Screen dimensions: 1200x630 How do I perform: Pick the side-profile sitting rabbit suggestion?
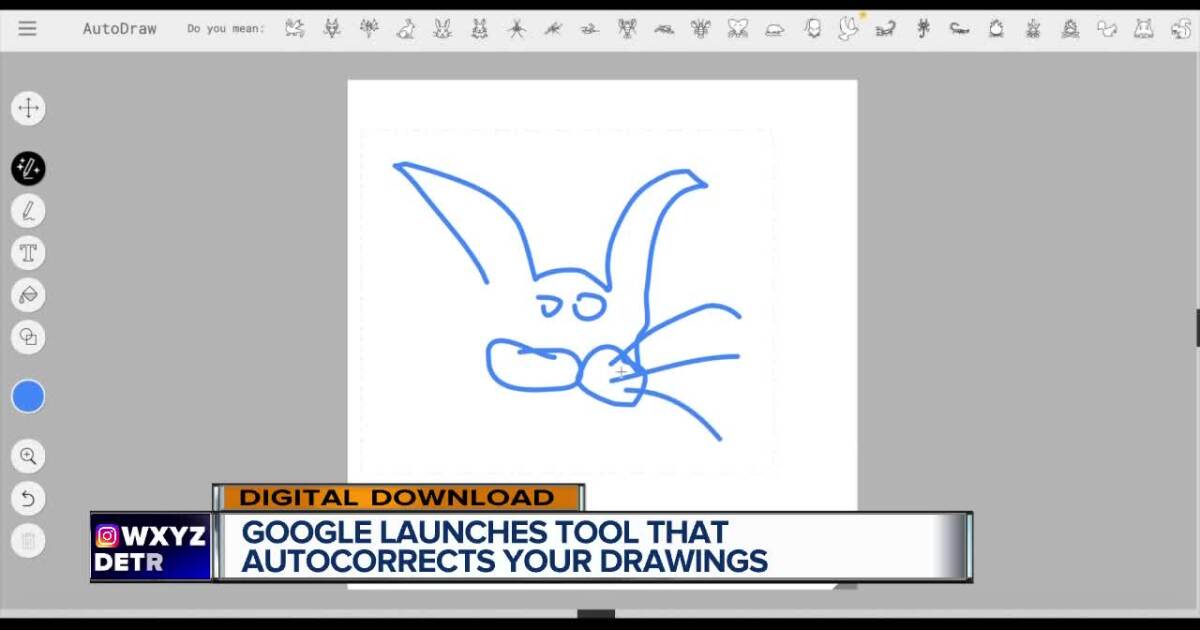pos(406,29)
